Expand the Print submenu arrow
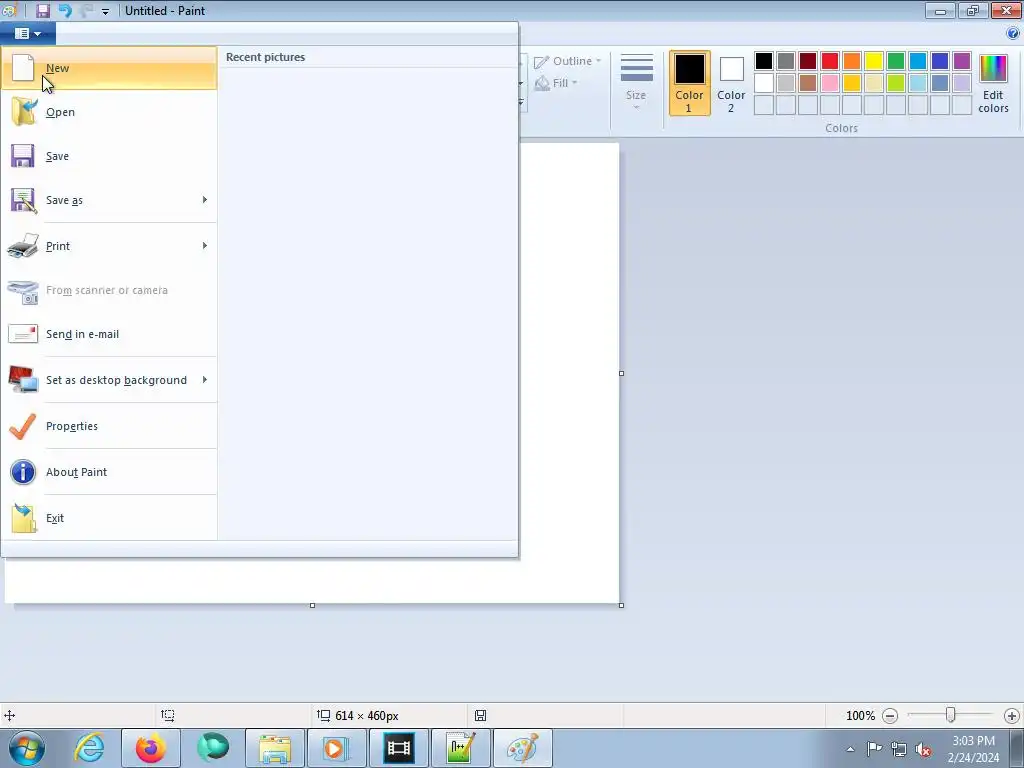 point(205,246)
